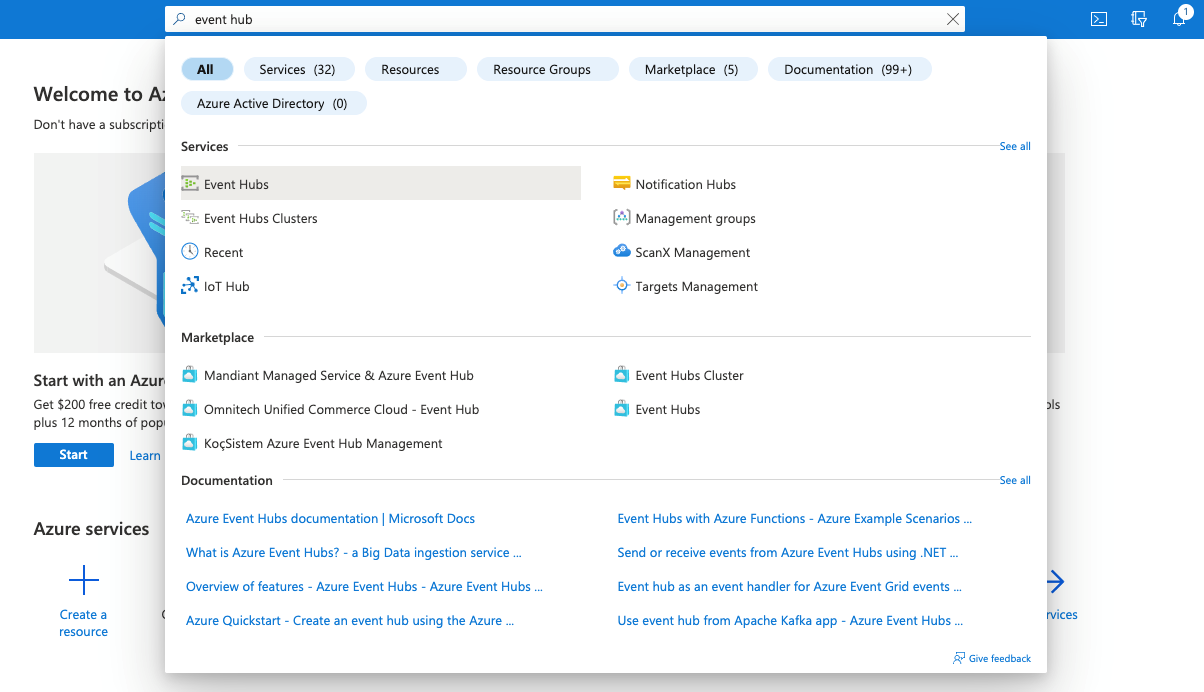Open Use event hub from Apache Kafka link

(791, 620)
